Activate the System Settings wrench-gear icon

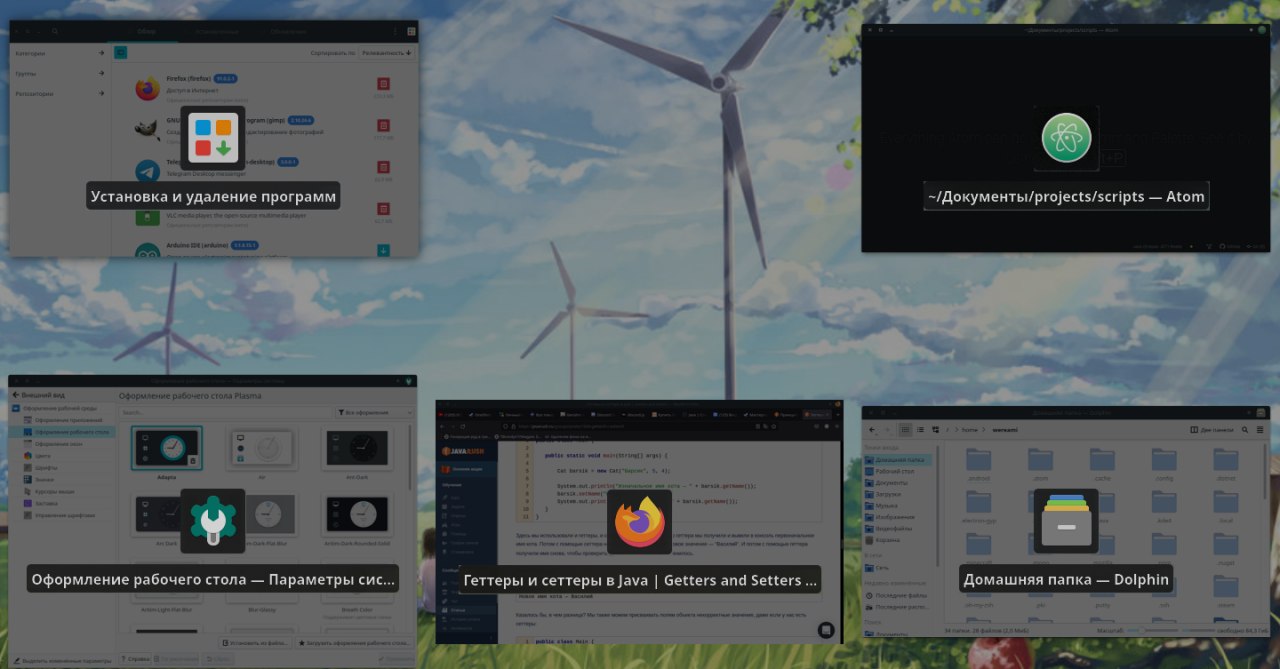pos(212,521)
